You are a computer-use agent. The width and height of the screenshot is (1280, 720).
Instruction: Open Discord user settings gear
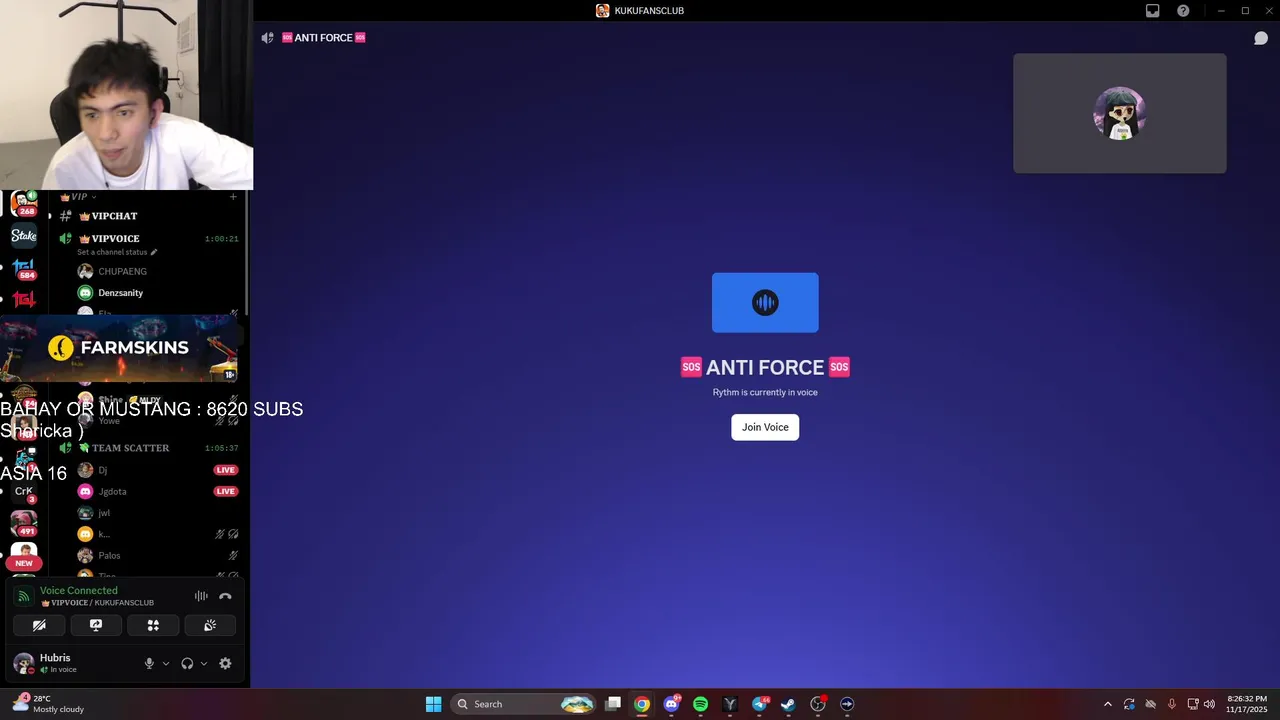[x=225, y=663]
